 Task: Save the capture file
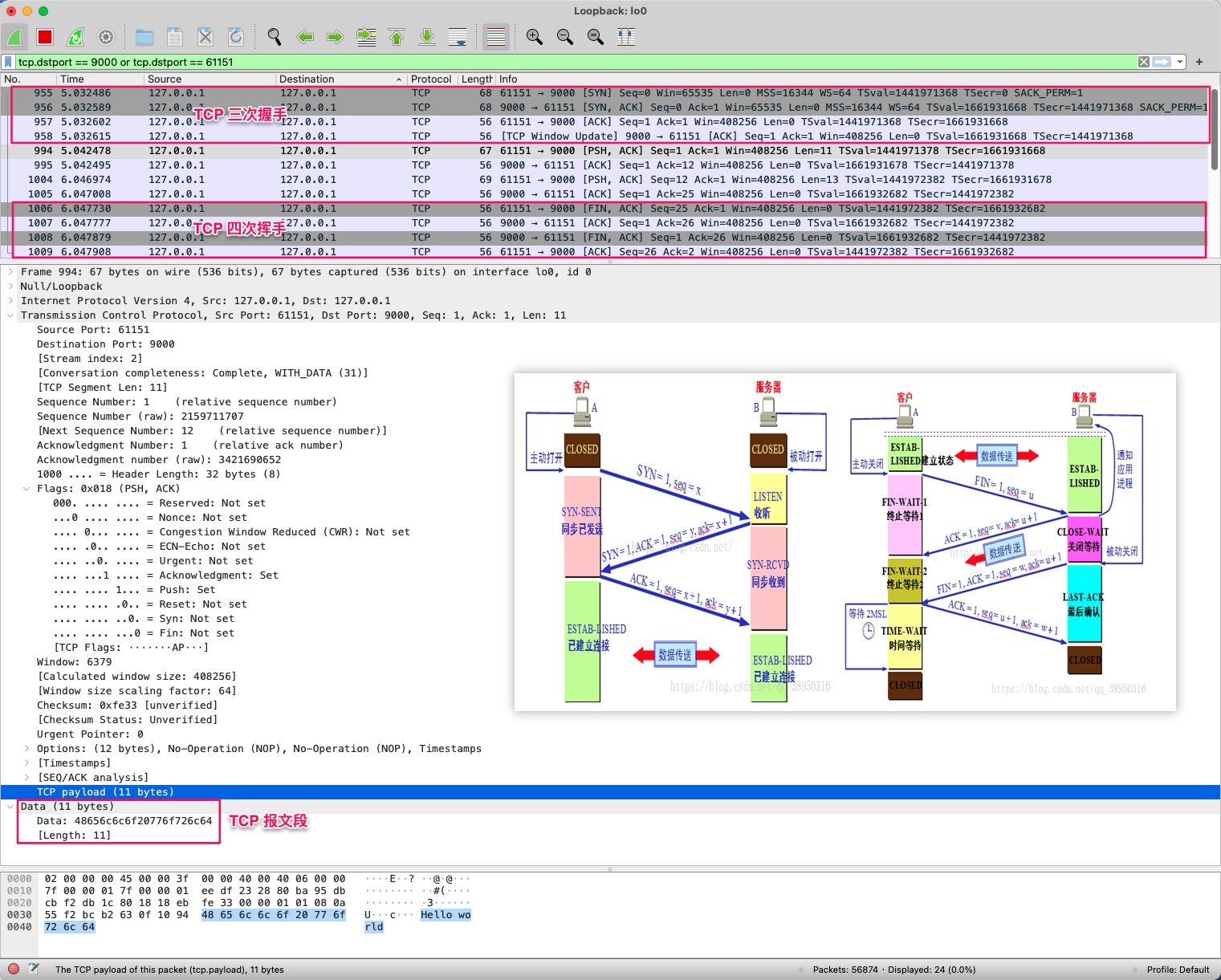pyautogui.click(x=175, y=37)
